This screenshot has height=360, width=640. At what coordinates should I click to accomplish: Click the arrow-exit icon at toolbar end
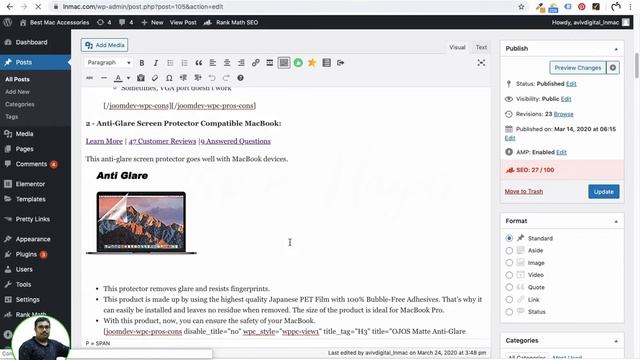(340, 63)
